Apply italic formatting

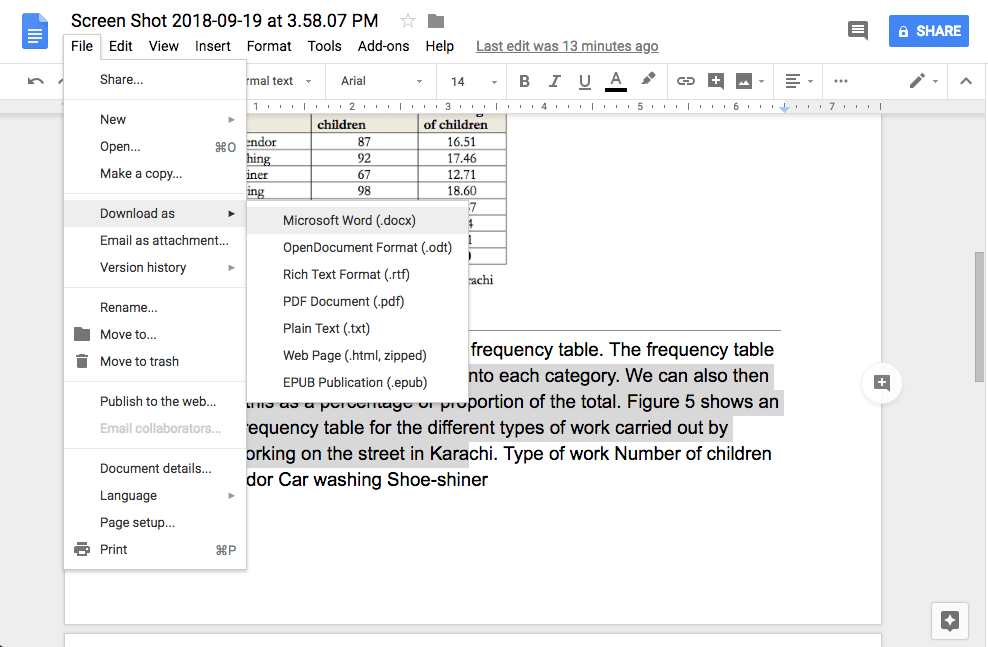point(554,81)
